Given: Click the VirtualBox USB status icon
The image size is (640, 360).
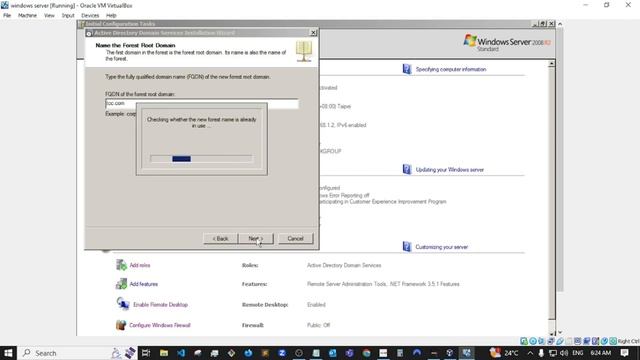Looking at the screenshot, I should 560,341.
